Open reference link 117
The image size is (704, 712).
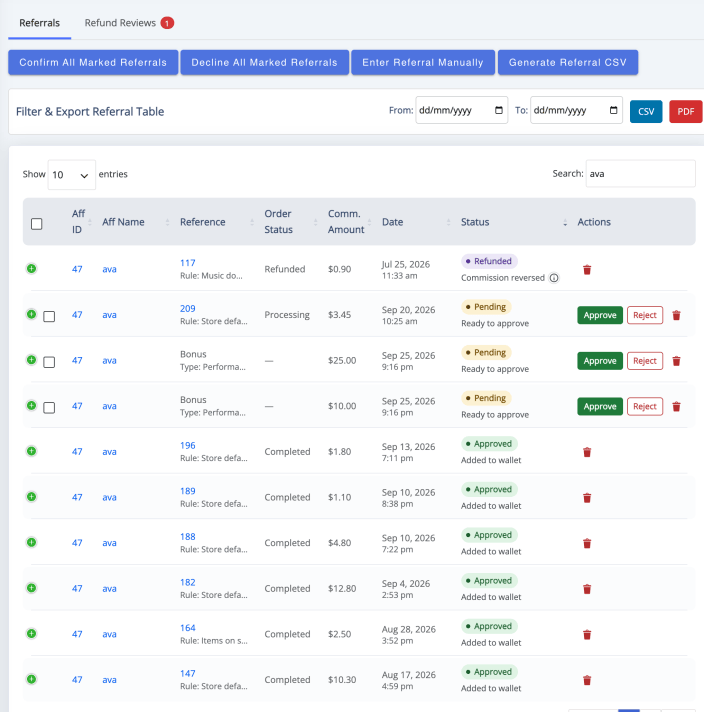(x=188, y=263)
